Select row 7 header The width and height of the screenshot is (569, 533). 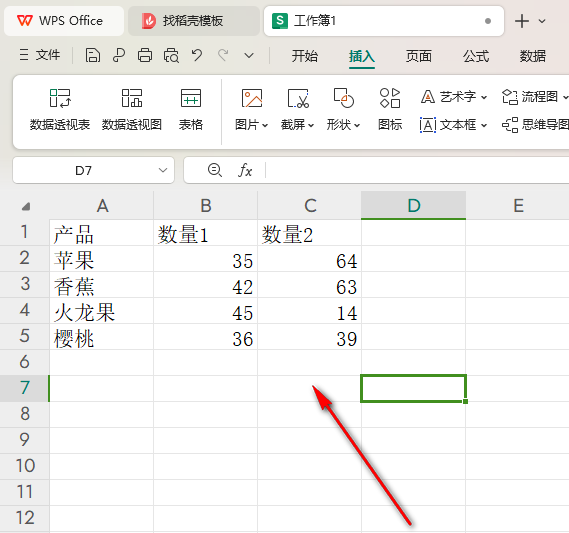24,388
